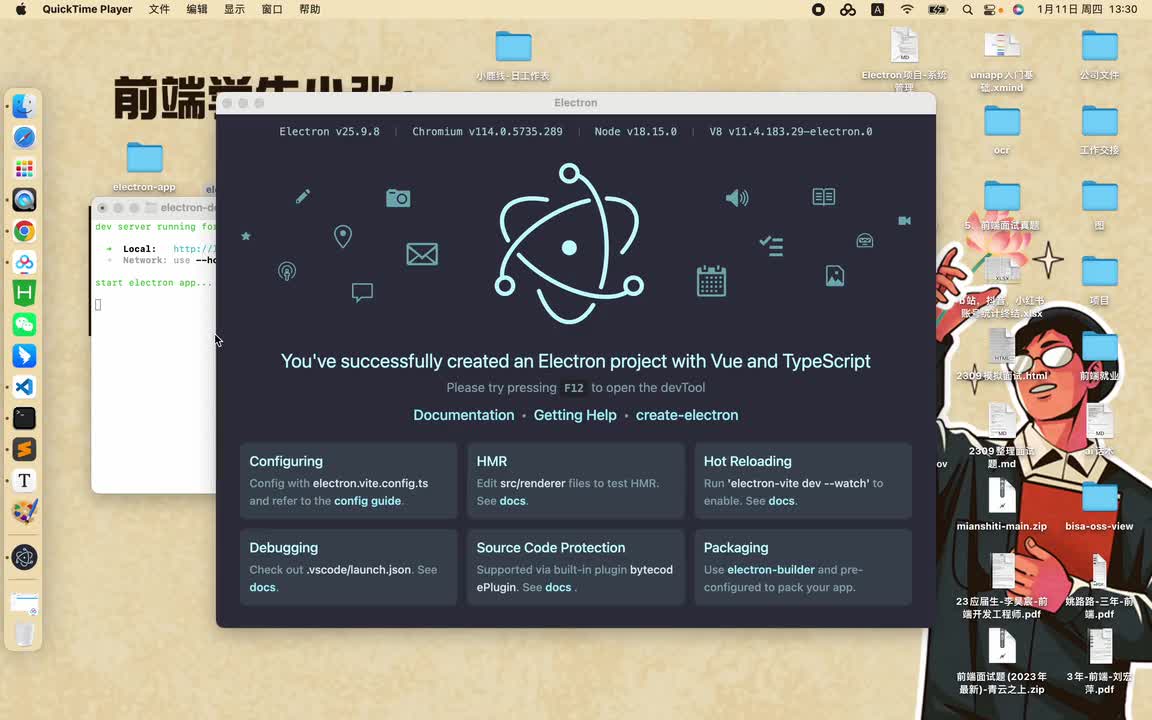The height and width of the screenshot is (720, 1152).
Task: Check battery status in menu bar
Action: point(937,10)
